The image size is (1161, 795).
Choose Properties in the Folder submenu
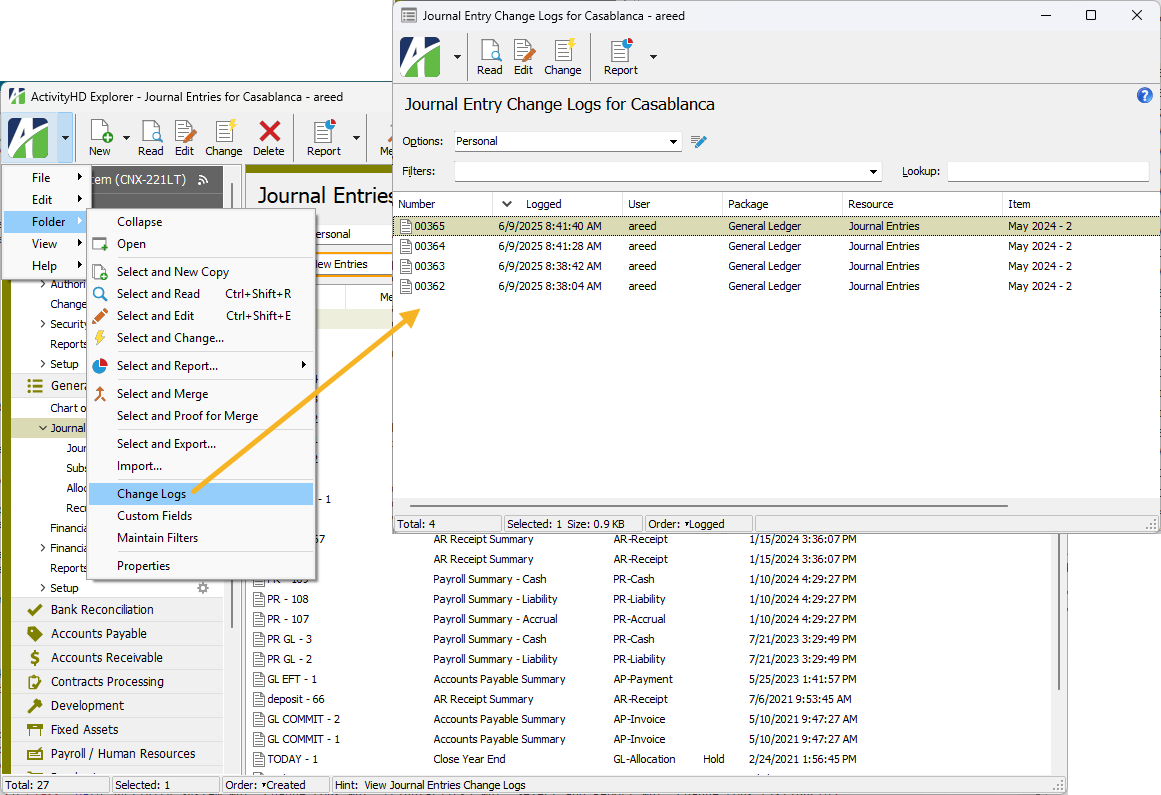coord(201,566)
